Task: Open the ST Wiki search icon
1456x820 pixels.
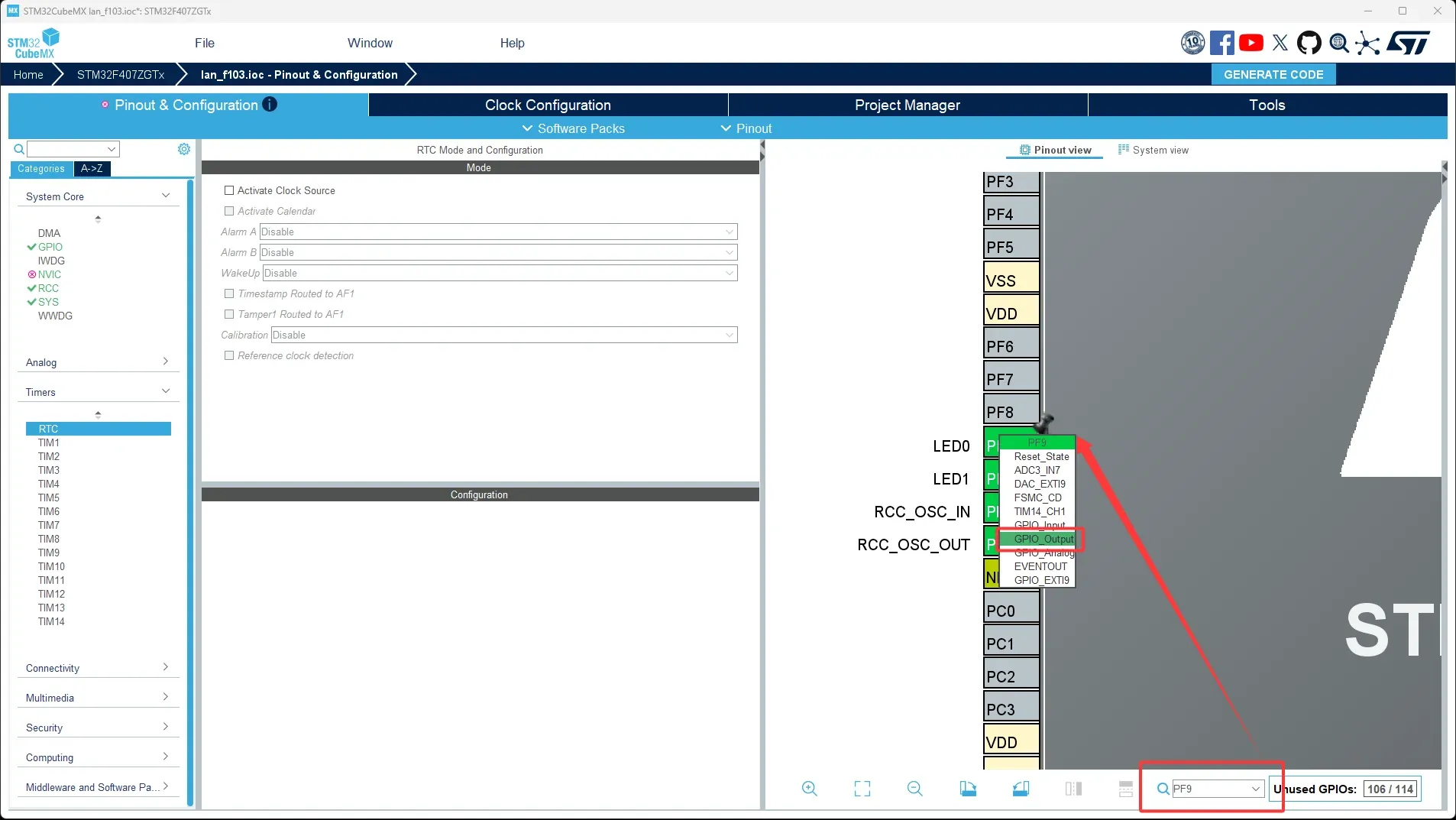Action: tap(1338, 43)
